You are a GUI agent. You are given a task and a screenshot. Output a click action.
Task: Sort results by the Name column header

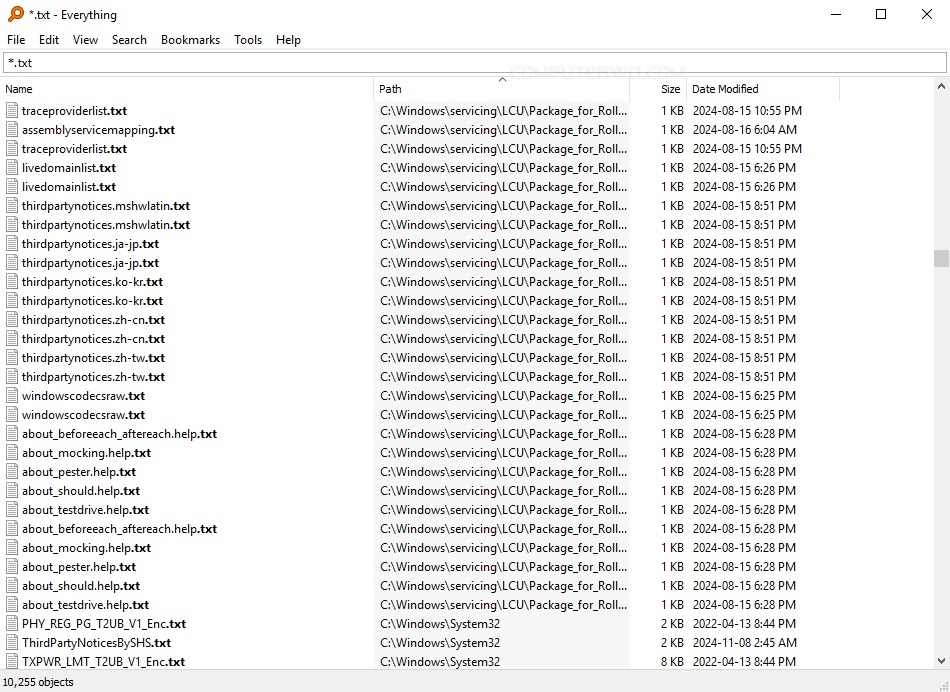click(x=187, y=89)
